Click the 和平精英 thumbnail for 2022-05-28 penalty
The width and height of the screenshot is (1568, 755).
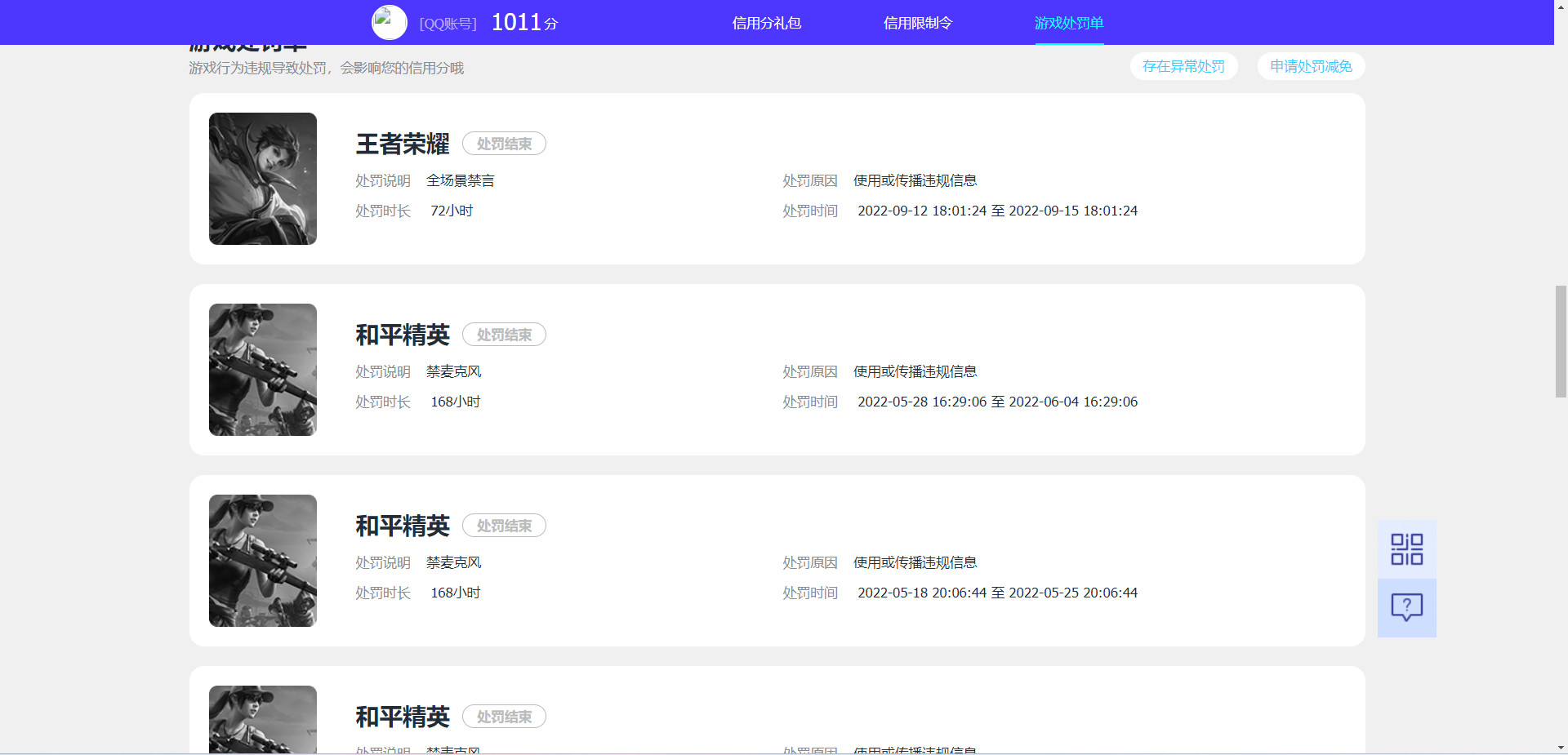pos(263,370)
